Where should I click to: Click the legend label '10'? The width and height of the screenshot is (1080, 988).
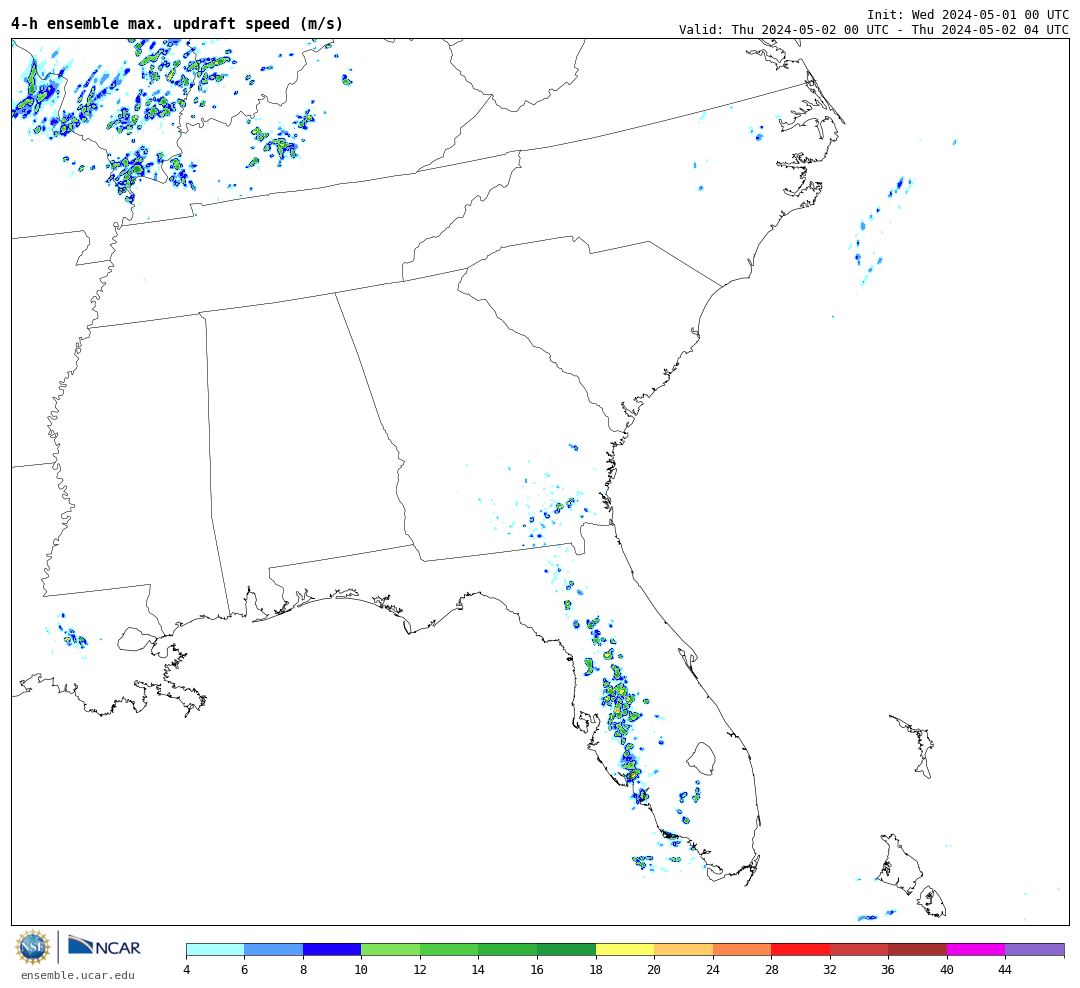tap(362, 969)
